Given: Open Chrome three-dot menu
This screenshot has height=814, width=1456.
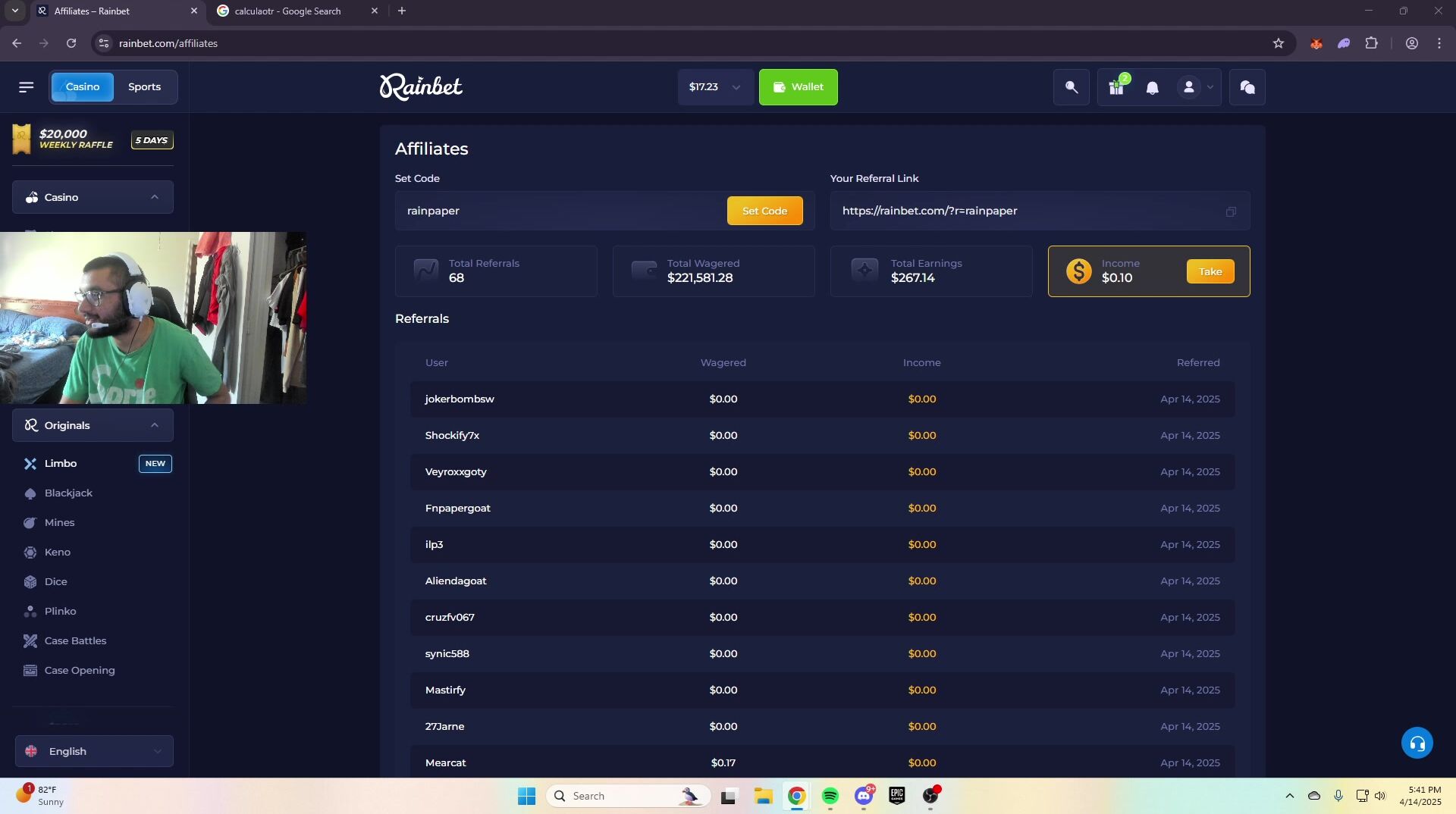Looking at the screenshot, I should pos(1439,43).
